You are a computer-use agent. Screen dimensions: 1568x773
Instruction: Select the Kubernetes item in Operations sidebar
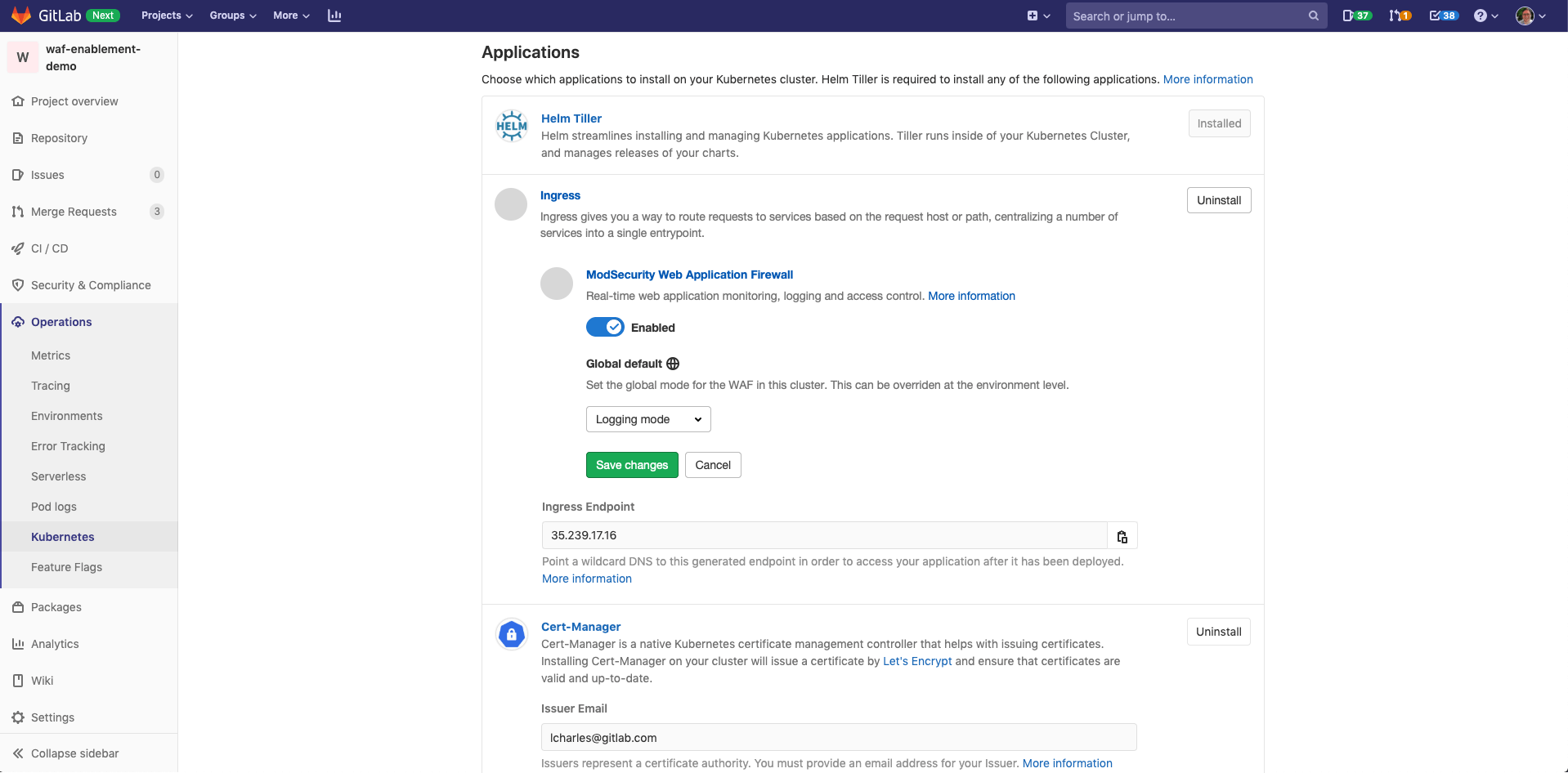tap(62, 537)
